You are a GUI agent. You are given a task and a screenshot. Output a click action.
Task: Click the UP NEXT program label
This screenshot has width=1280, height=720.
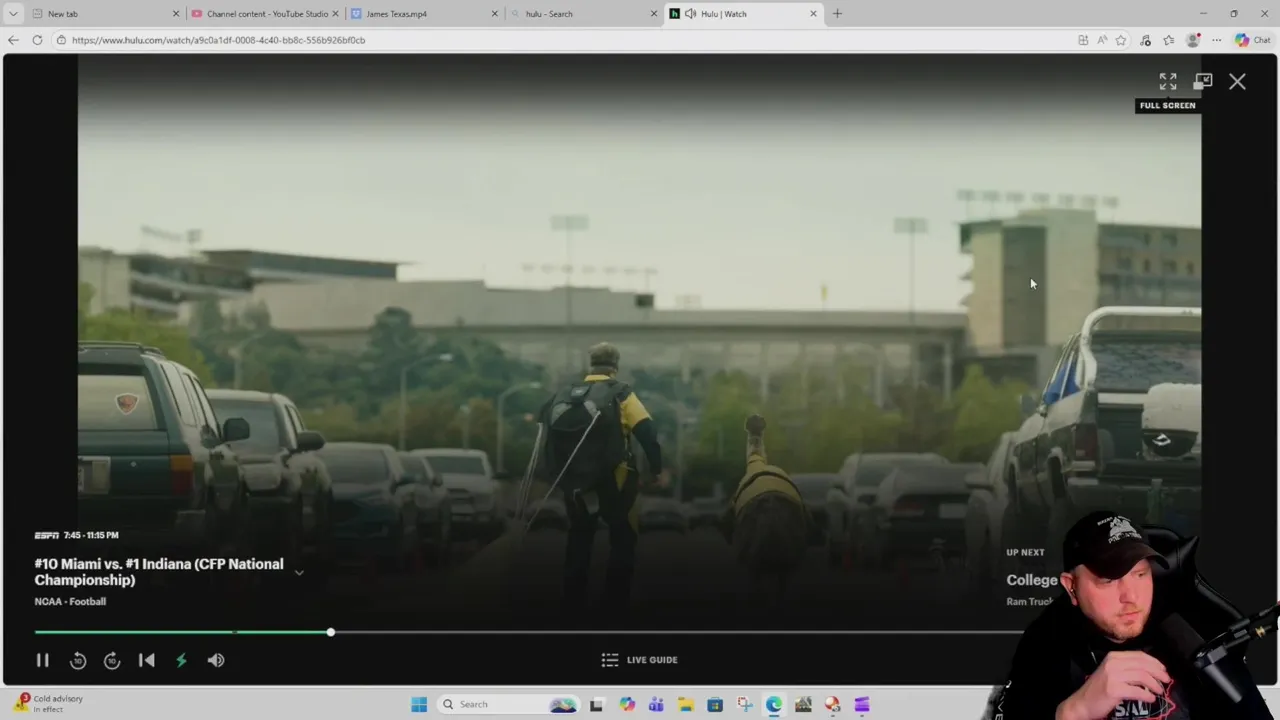(x=1025, y=552)
